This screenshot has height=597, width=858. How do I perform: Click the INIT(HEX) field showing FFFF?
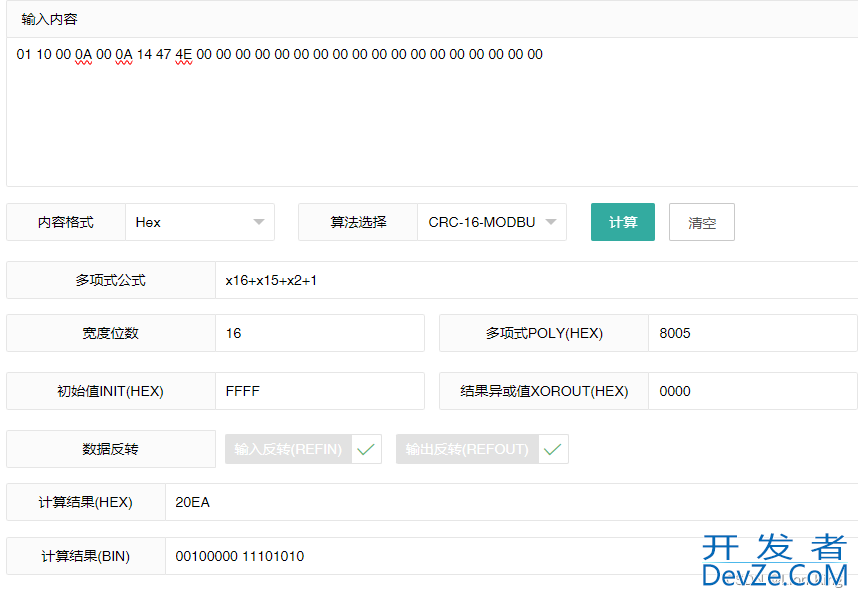(320, 391)
